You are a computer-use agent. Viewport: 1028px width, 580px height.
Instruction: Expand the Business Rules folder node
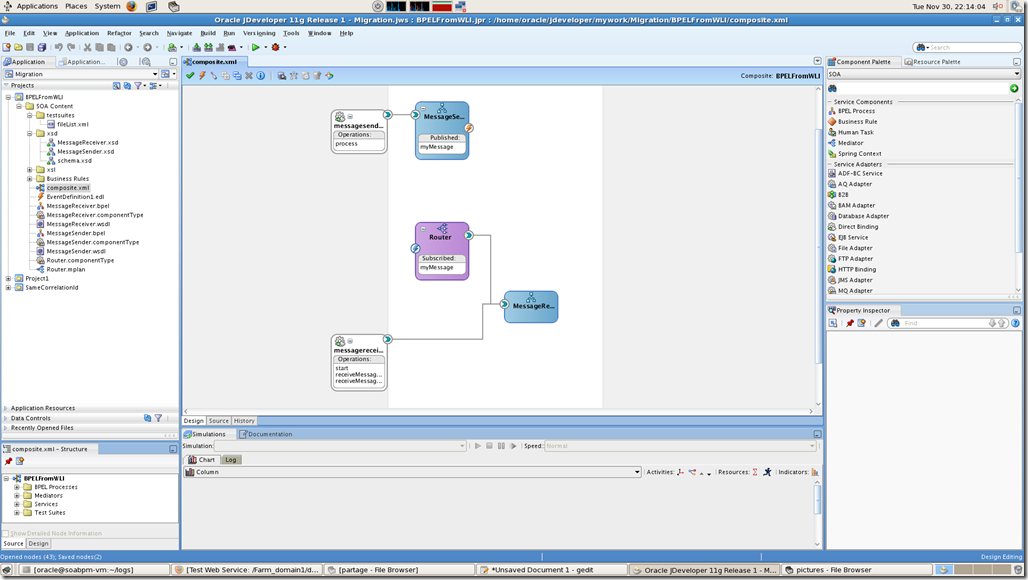tap(30, 178)
